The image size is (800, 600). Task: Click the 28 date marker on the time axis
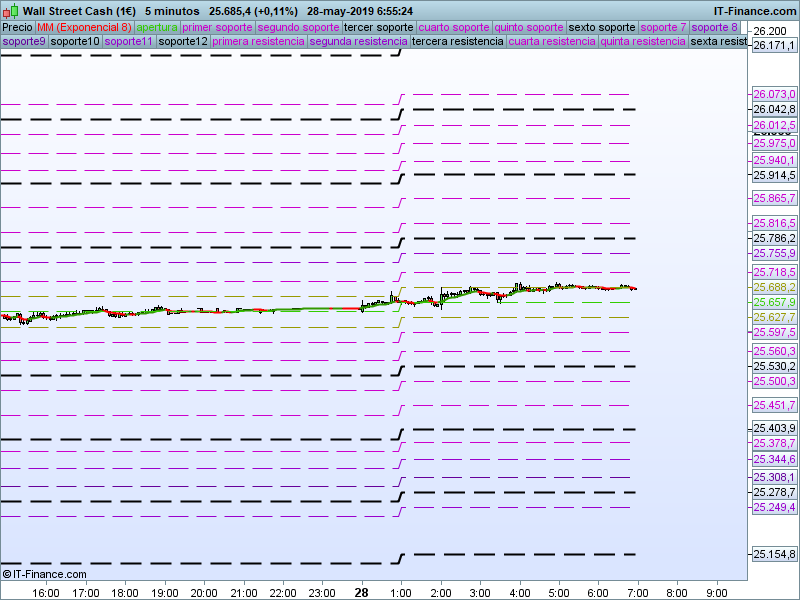pyautogui.click(x=361, y=592)
